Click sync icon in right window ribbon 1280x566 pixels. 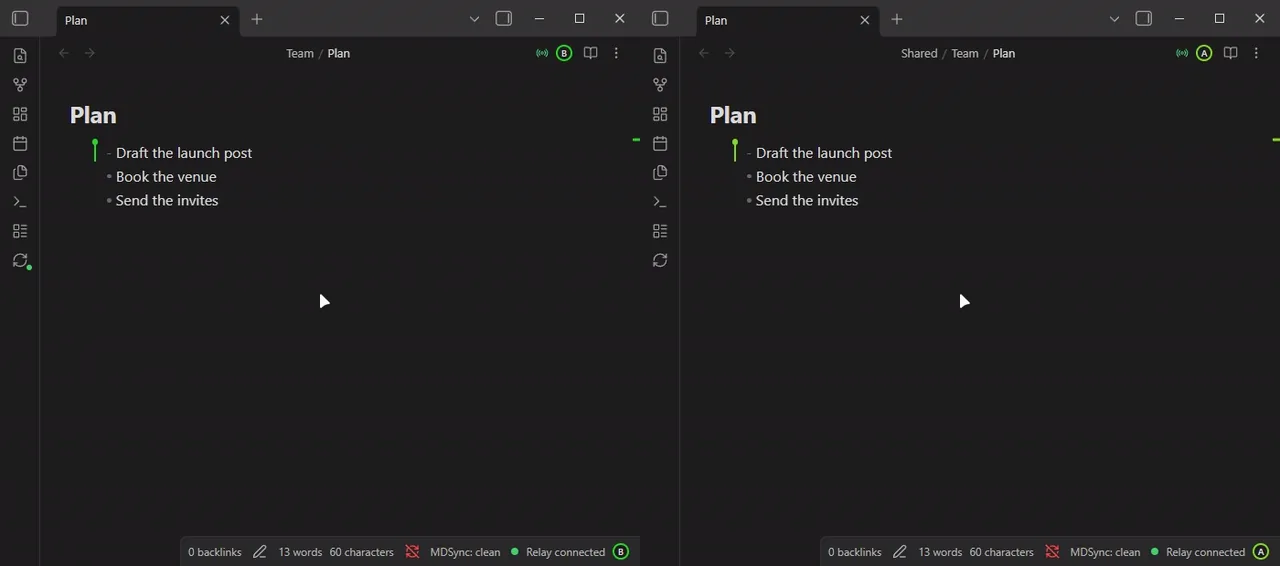point(660,260)
